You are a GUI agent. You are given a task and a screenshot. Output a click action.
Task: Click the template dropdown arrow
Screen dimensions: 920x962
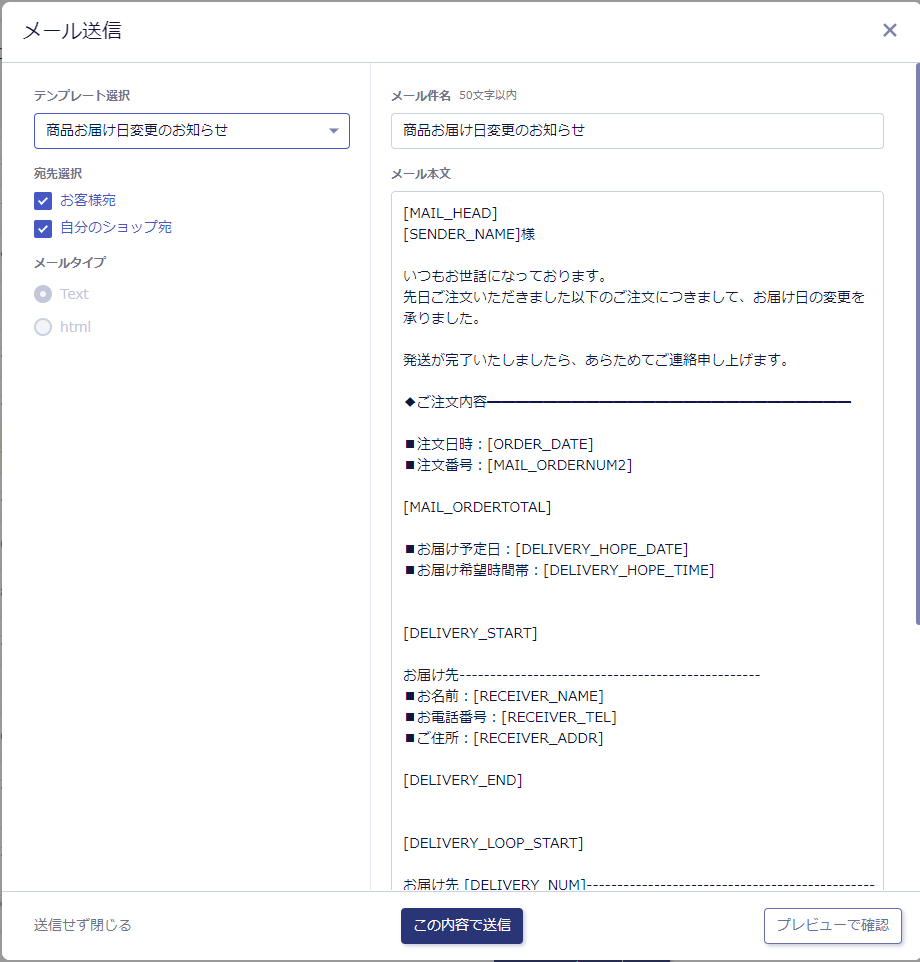coord(333,131)
